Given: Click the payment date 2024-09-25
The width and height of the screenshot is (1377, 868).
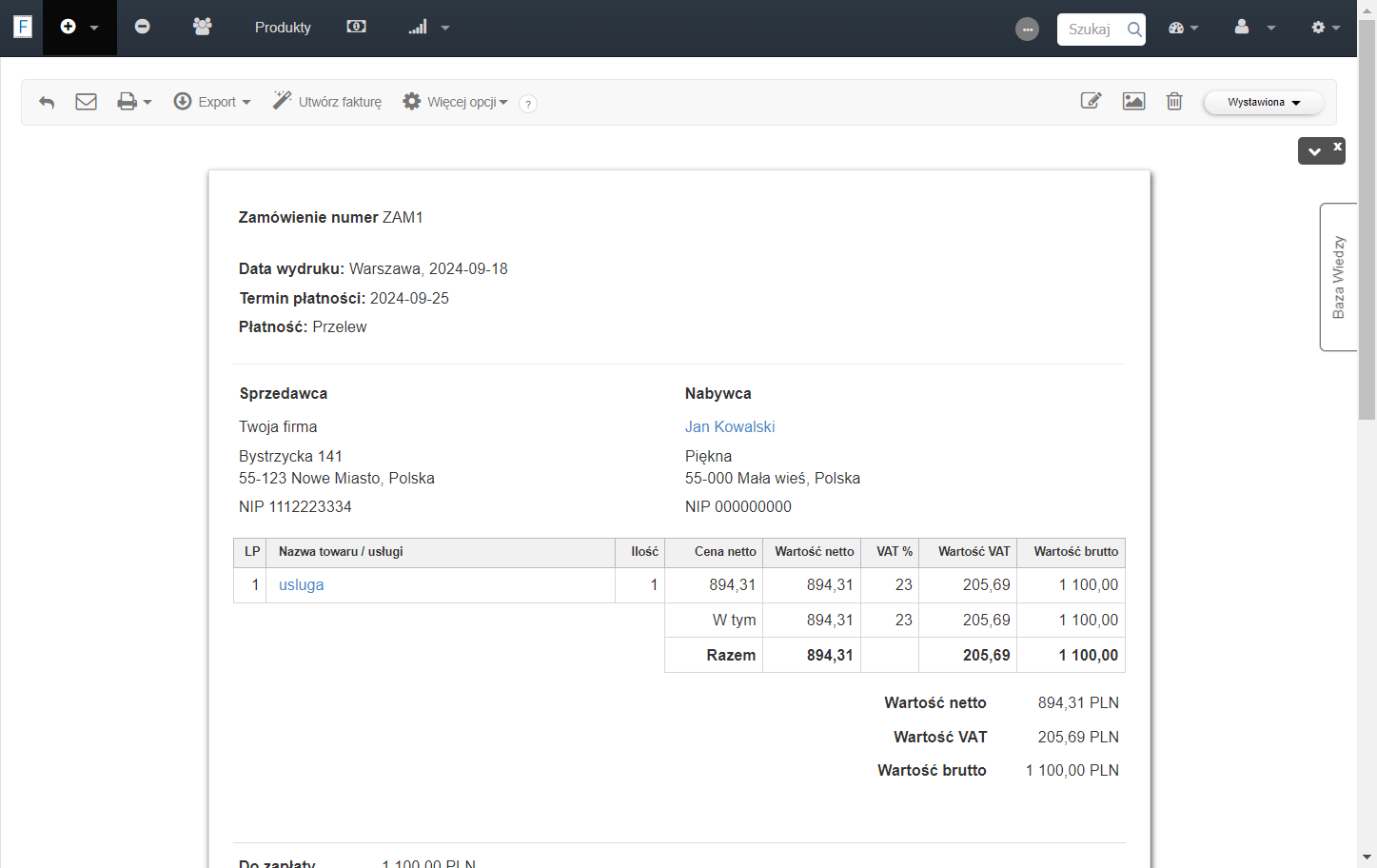Looking at the screenshot, I should point(409,298).
